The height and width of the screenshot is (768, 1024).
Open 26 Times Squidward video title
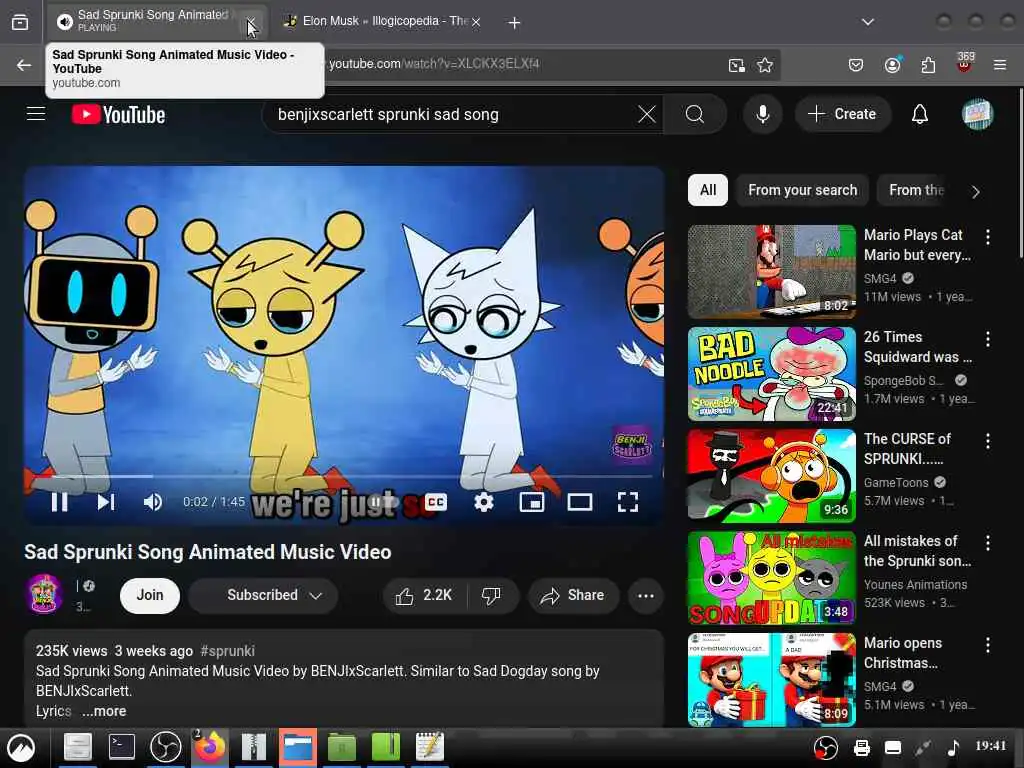(x=918, y=347)
